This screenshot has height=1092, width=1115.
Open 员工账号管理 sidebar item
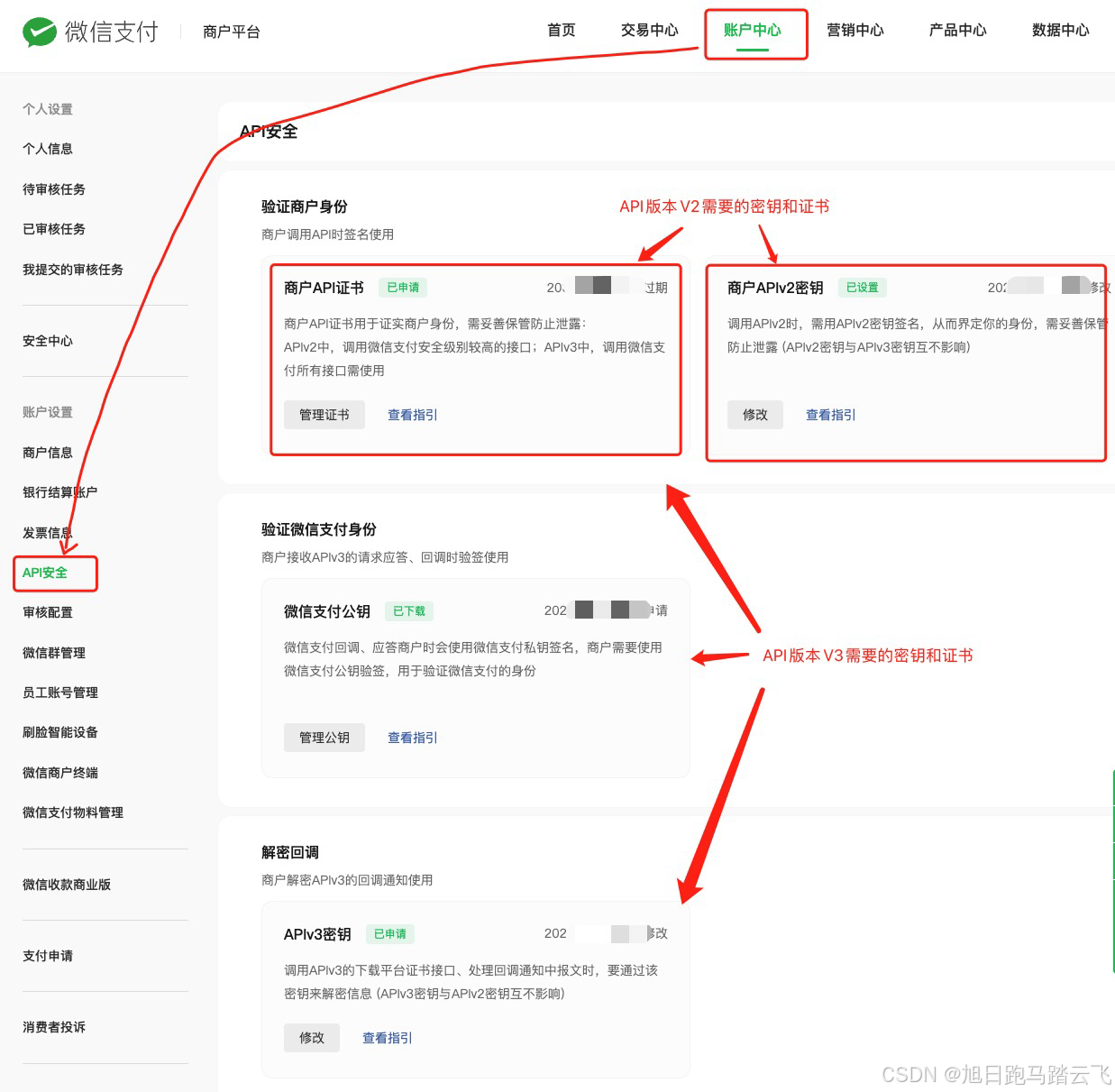pos(60,693)
